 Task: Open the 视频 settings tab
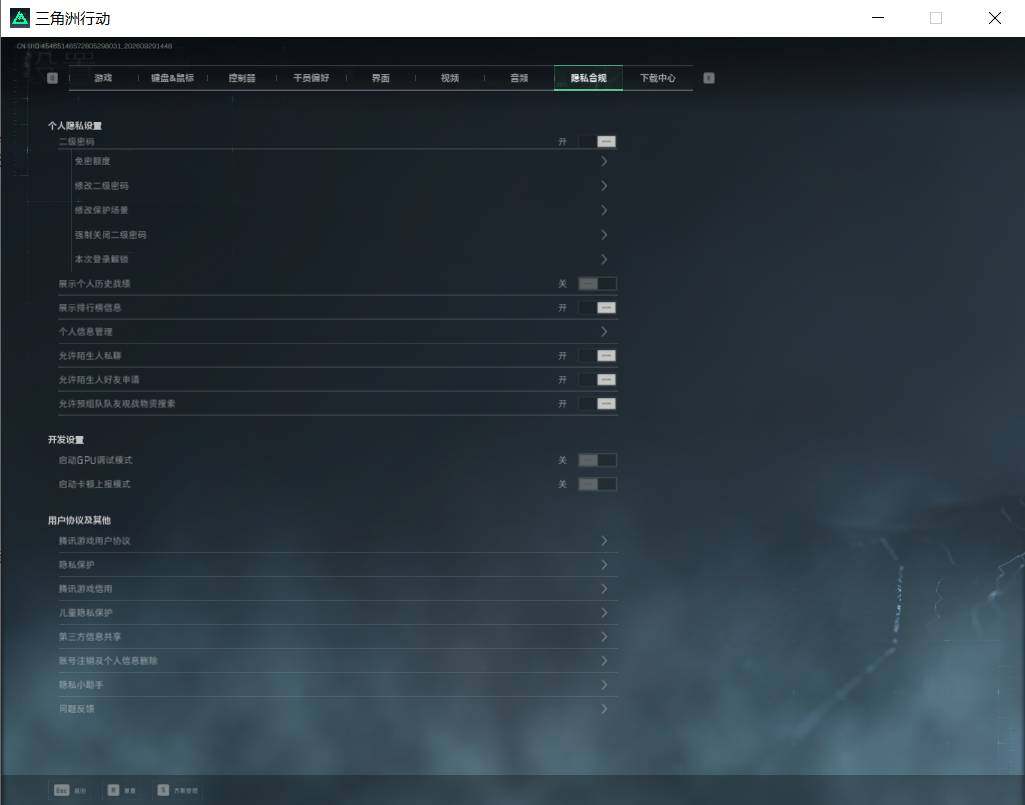(x=450, y=78)
